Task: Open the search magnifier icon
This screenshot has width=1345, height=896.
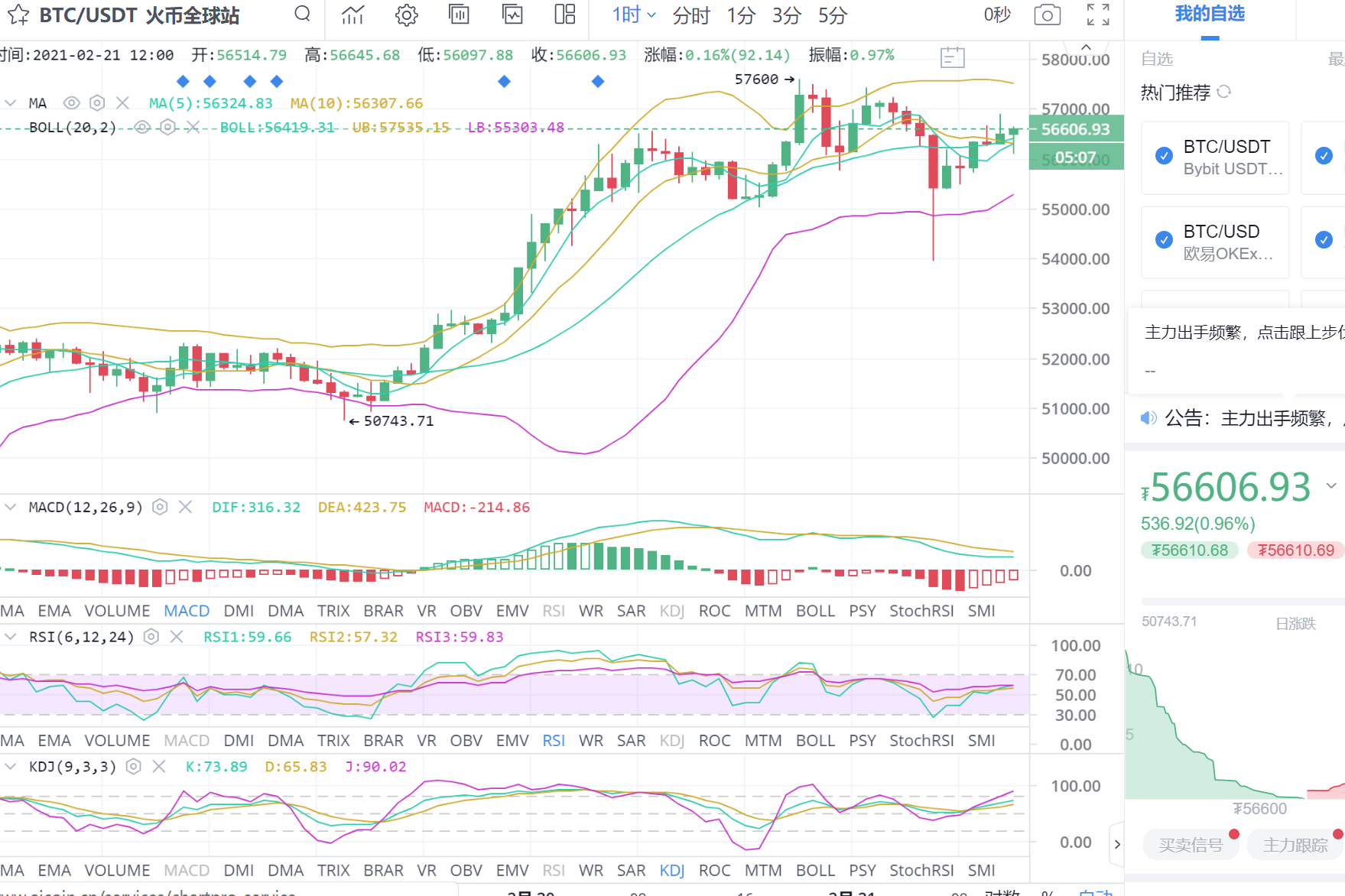Action: pos(302,14)
